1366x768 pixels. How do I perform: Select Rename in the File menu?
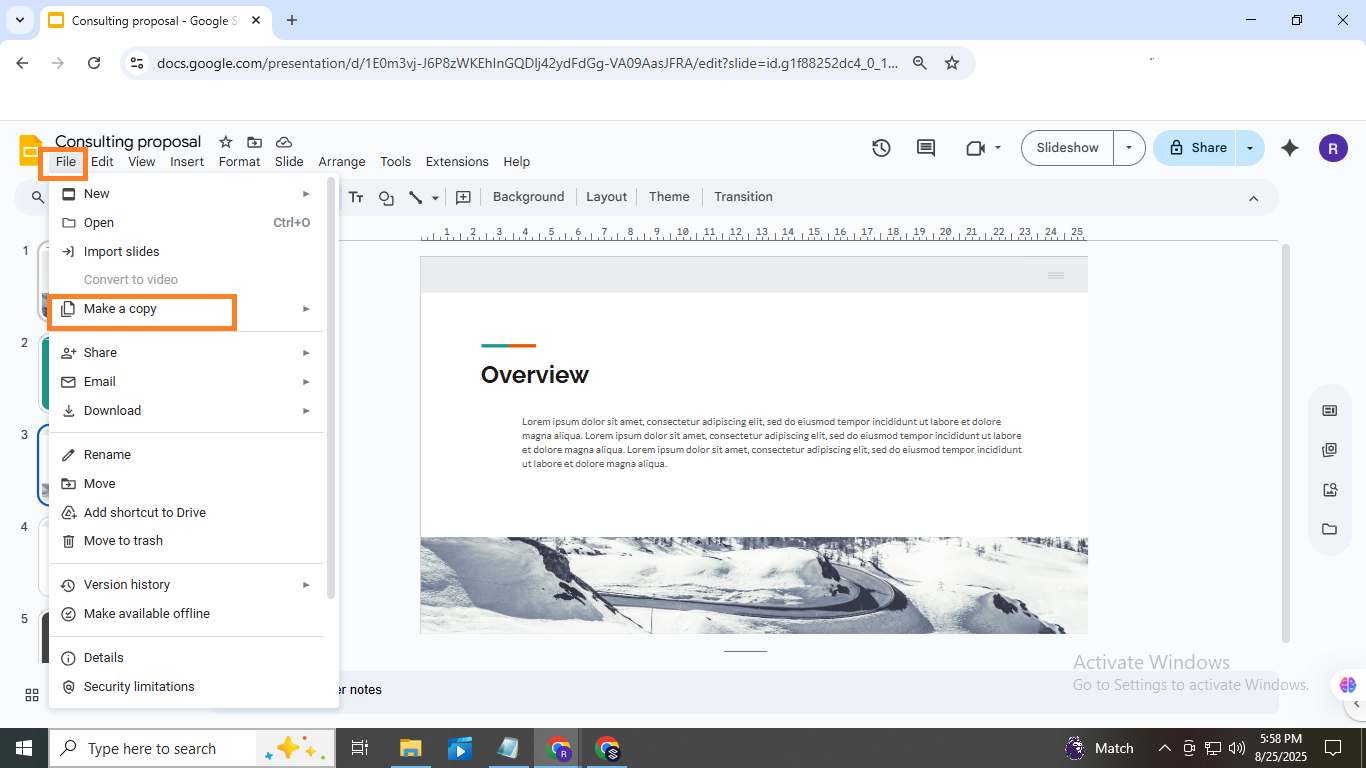(x=107, y=455)
